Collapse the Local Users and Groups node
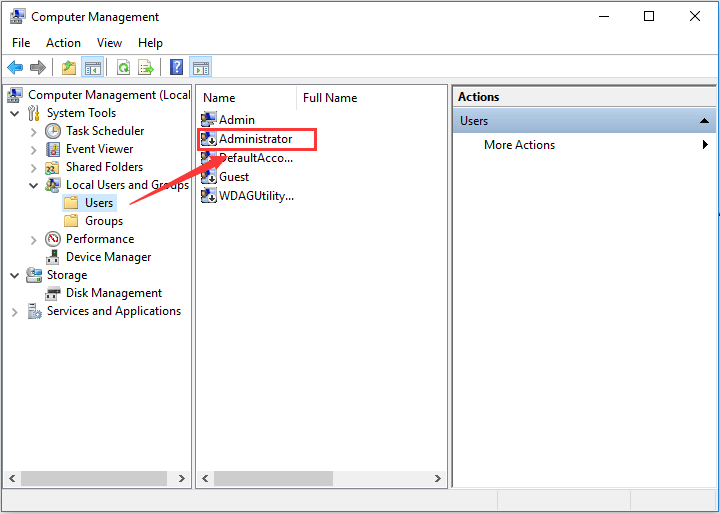Screen dimensions: 720x514 [x=34, y=185]
